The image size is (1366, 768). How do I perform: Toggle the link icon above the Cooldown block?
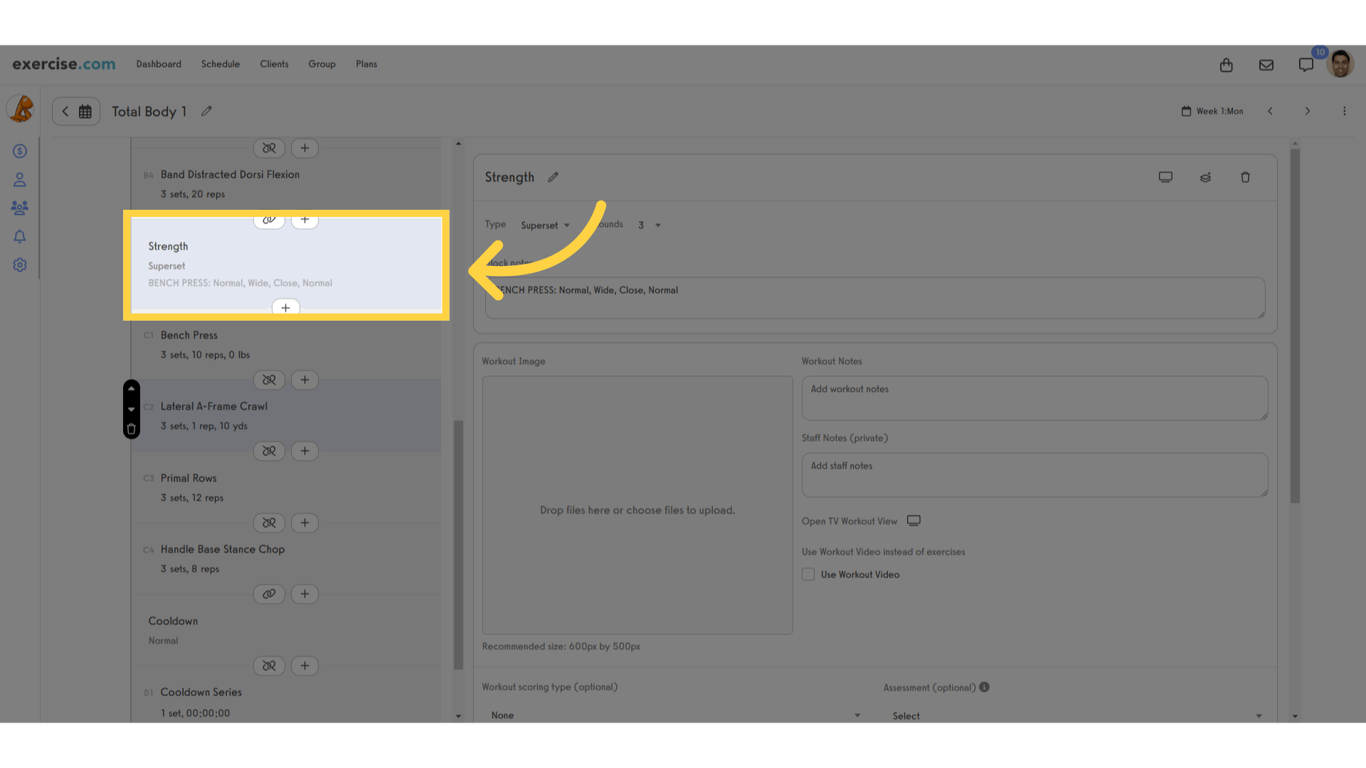[269, 594]
